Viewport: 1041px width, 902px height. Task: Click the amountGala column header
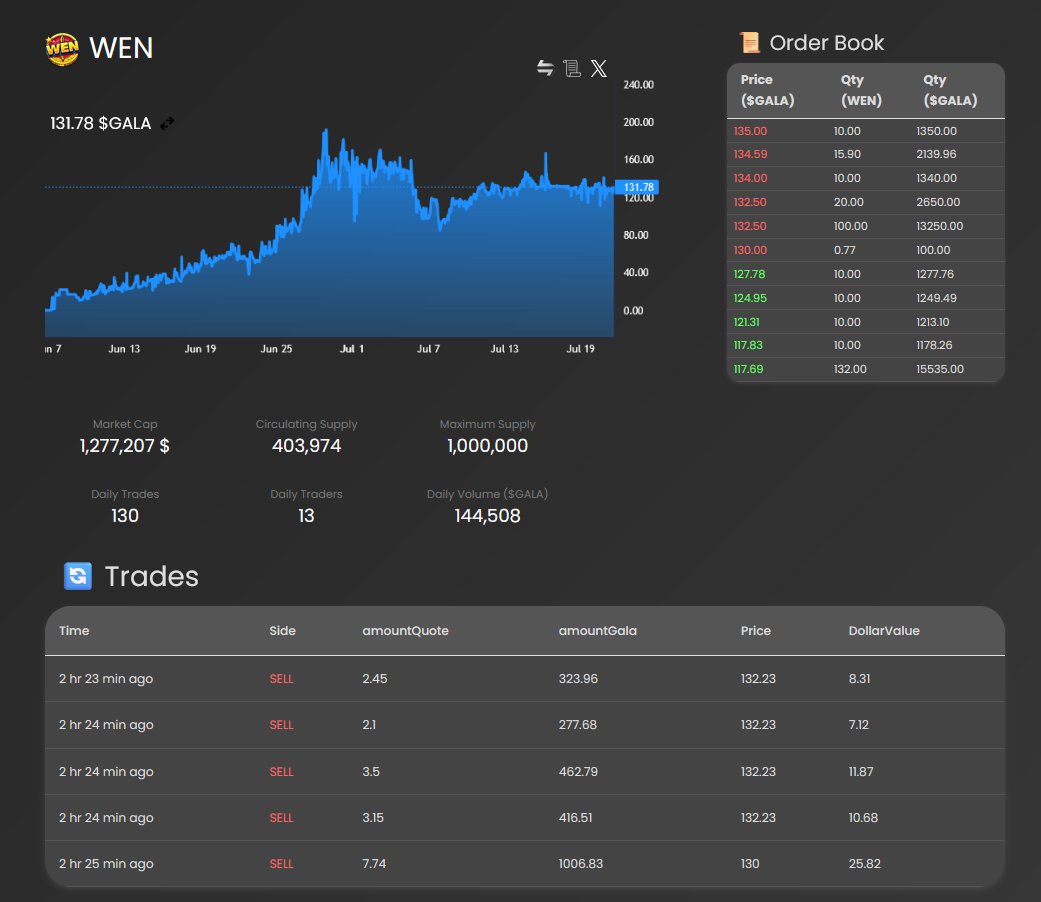[x=598, y=631]
